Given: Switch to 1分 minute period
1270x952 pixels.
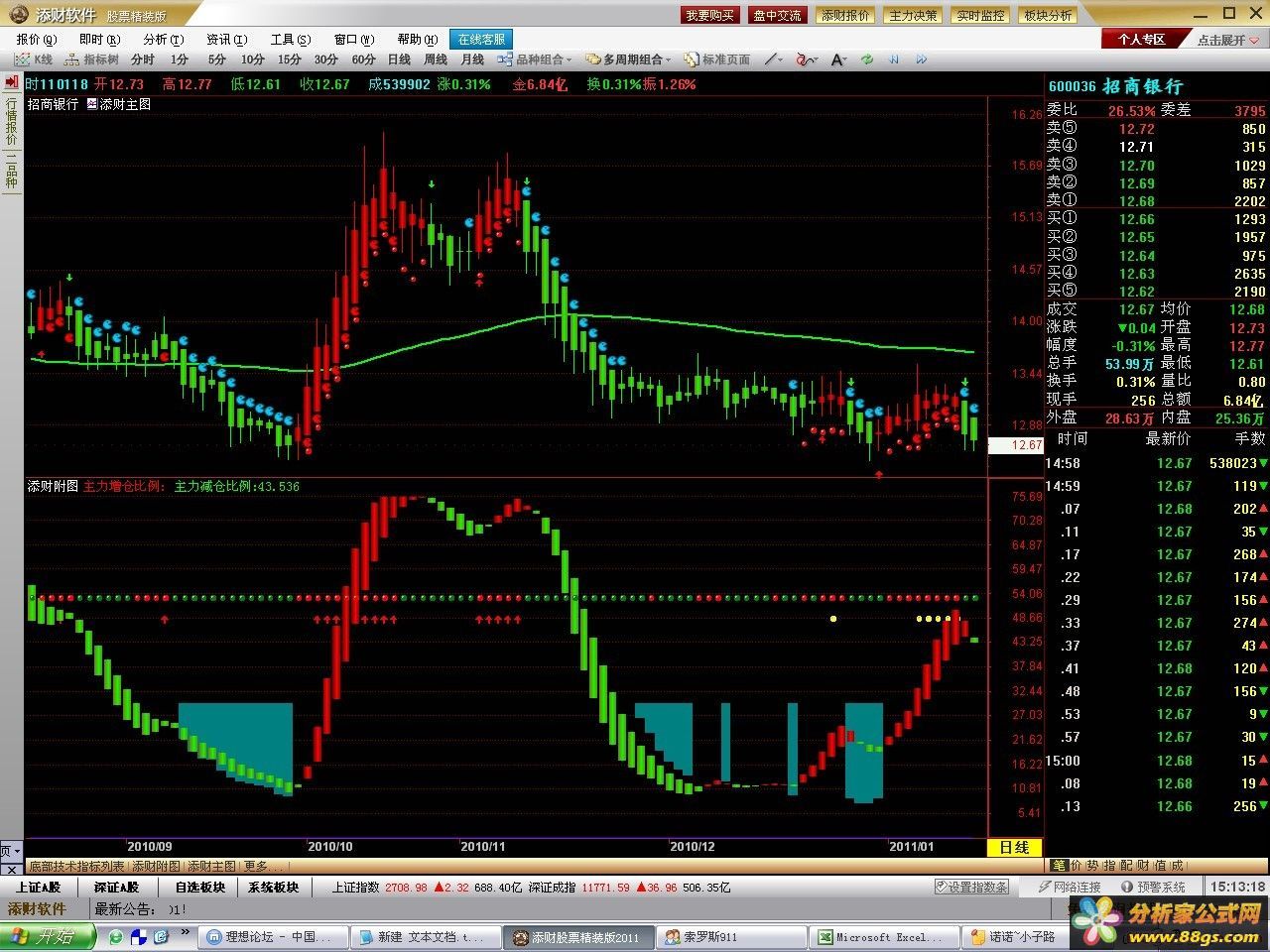Looking at the screenshot, I should (x=180, y=60).
